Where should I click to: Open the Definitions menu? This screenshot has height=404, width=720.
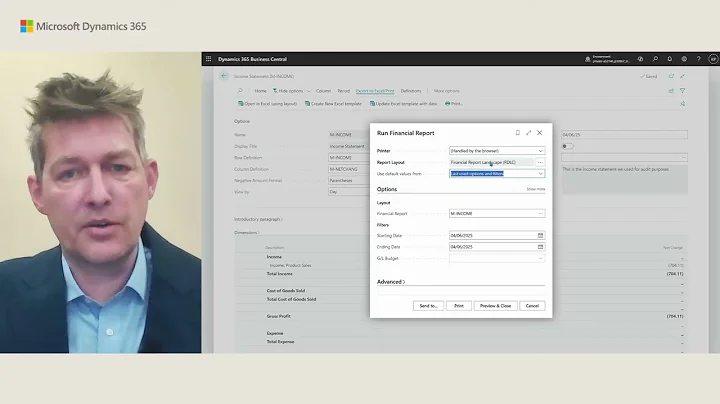411,91
